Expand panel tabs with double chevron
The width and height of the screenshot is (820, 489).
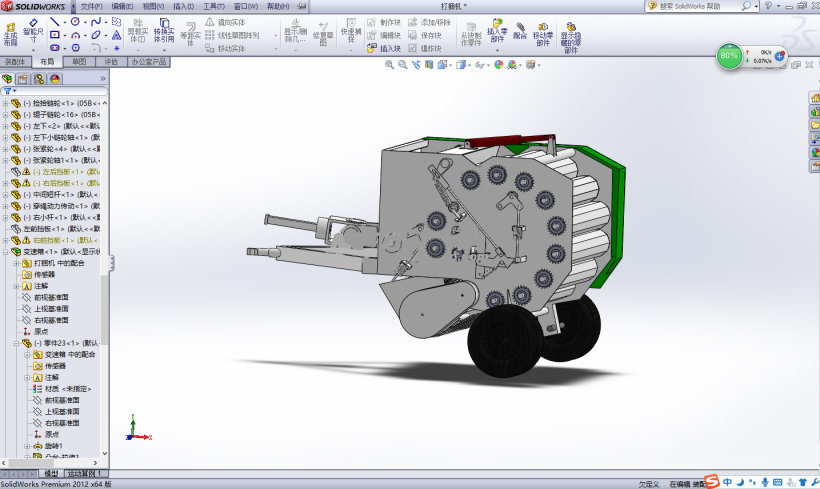coord(102,78)
